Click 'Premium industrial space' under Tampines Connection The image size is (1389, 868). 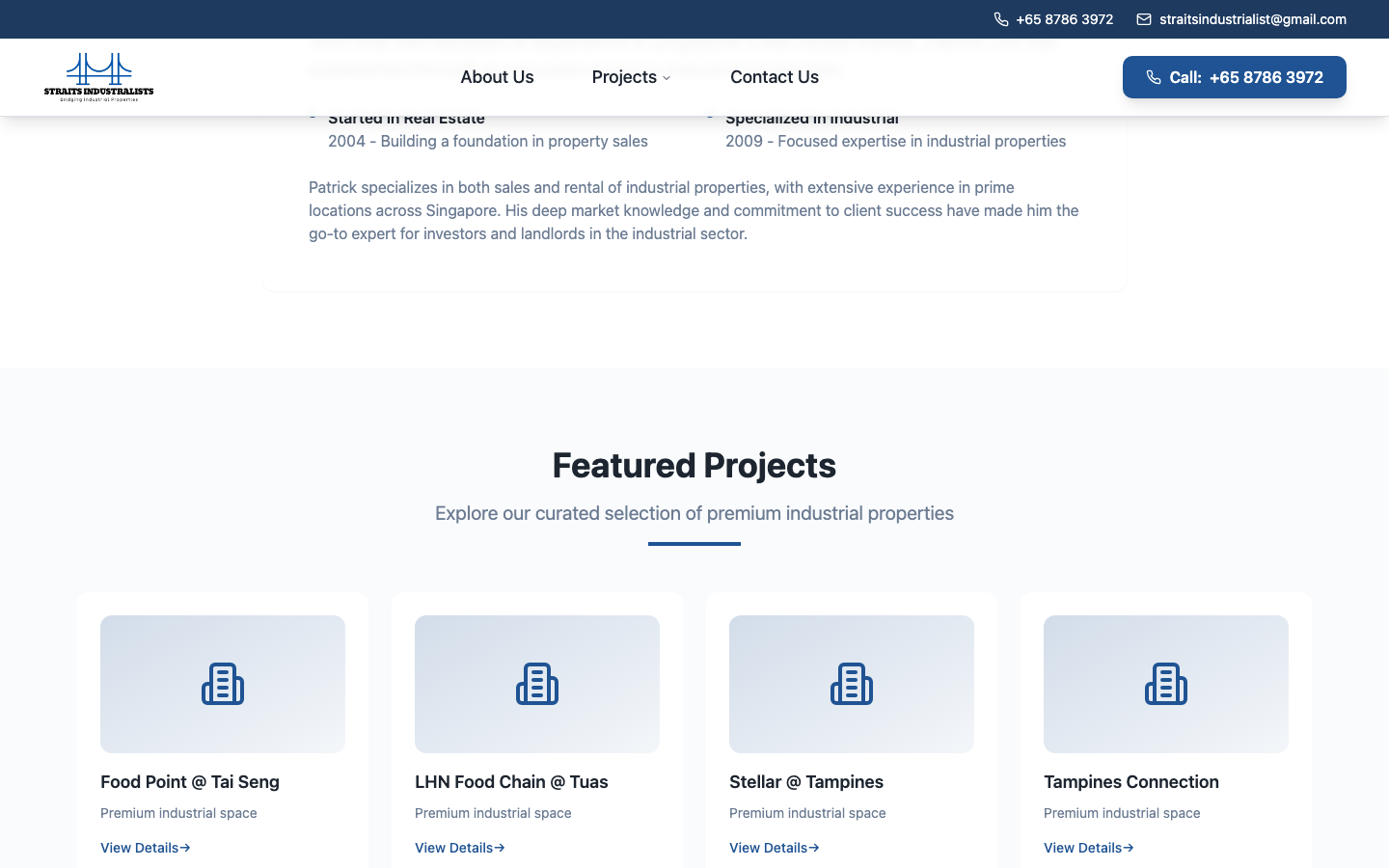[1122, 813]
